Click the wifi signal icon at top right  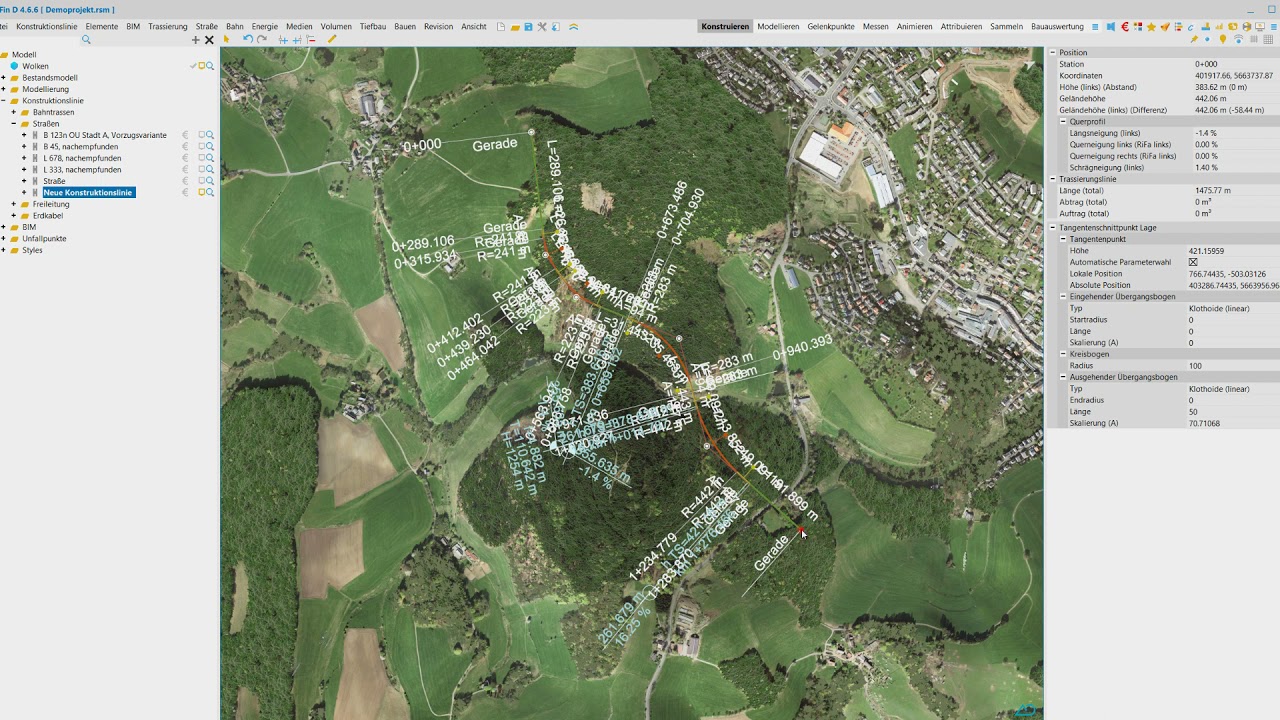1238,39
